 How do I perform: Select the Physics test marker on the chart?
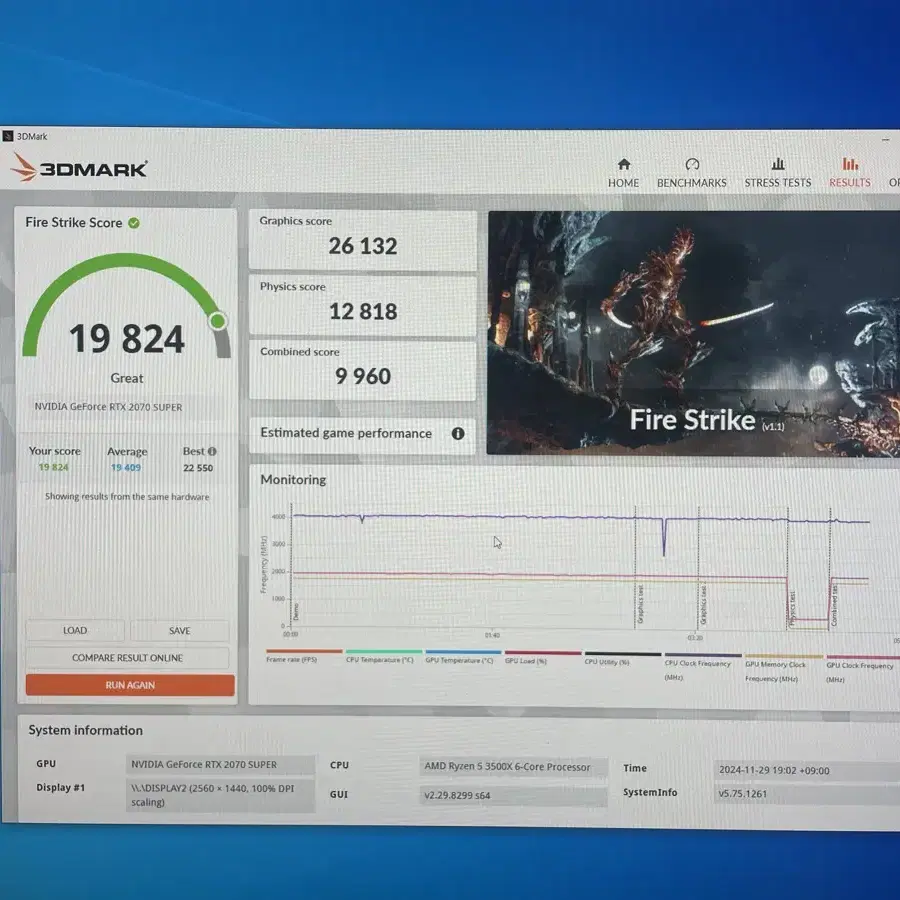[x=793, y=609]
